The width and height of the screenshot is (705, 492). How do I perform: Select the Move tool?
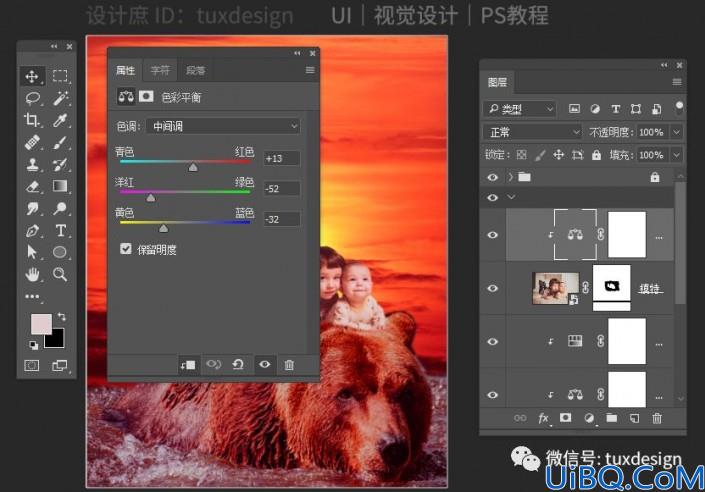tap(32, 76)
